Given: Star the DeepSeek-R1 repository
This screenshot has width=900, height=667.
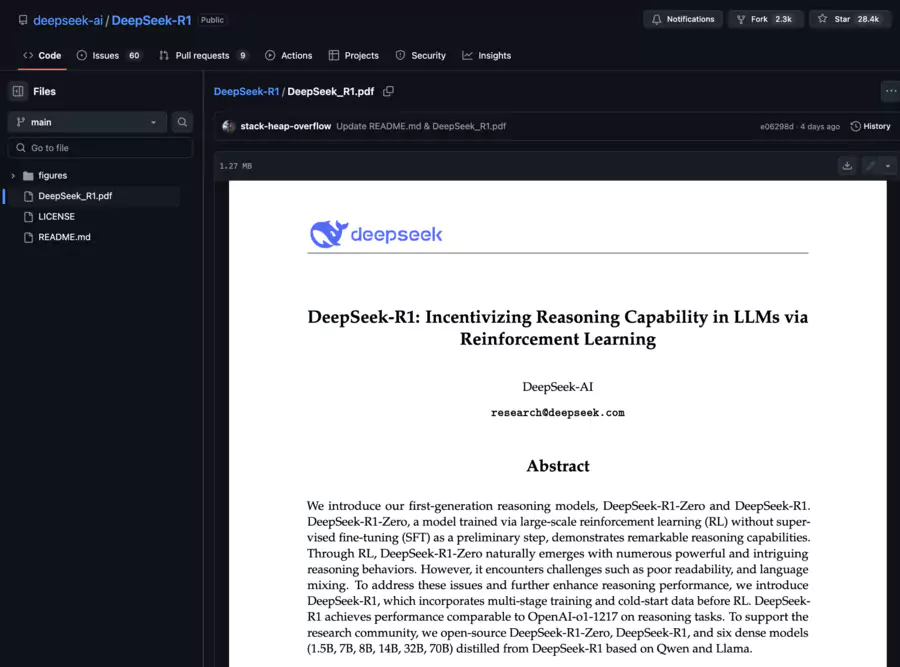Looking at the screenshot, I should tap(849, 19).
